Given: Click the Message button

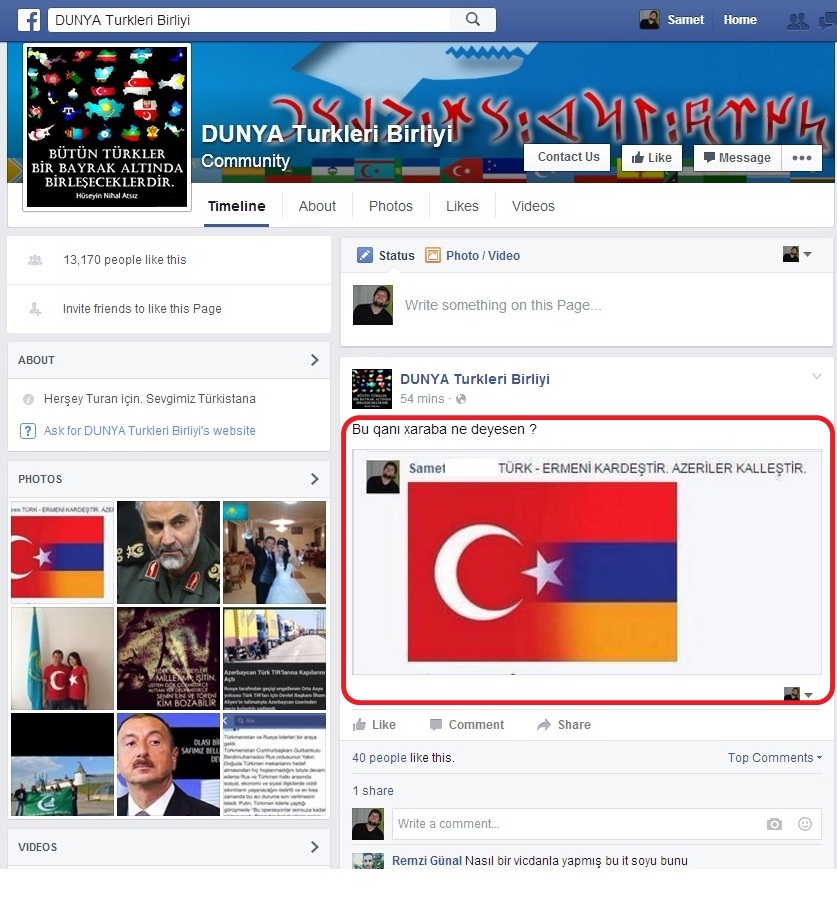Looking at the screenshot, I should tap(737, 158).
